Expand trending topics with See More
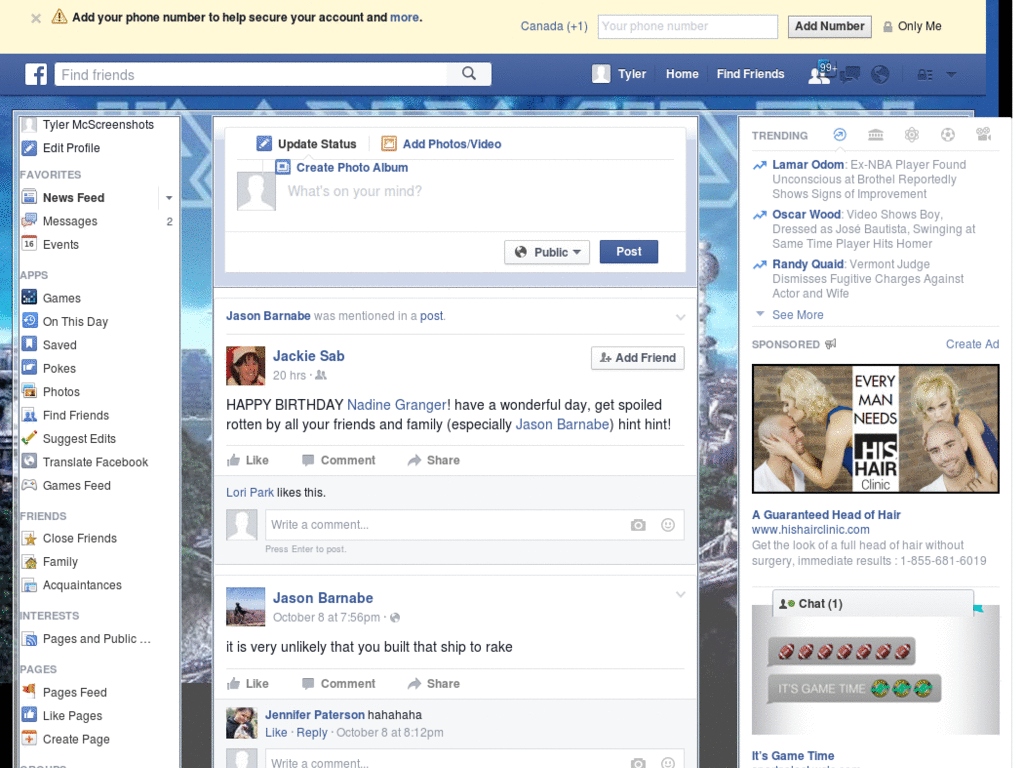The width and height of the screenshot is (1024, 768). point(797,315)
